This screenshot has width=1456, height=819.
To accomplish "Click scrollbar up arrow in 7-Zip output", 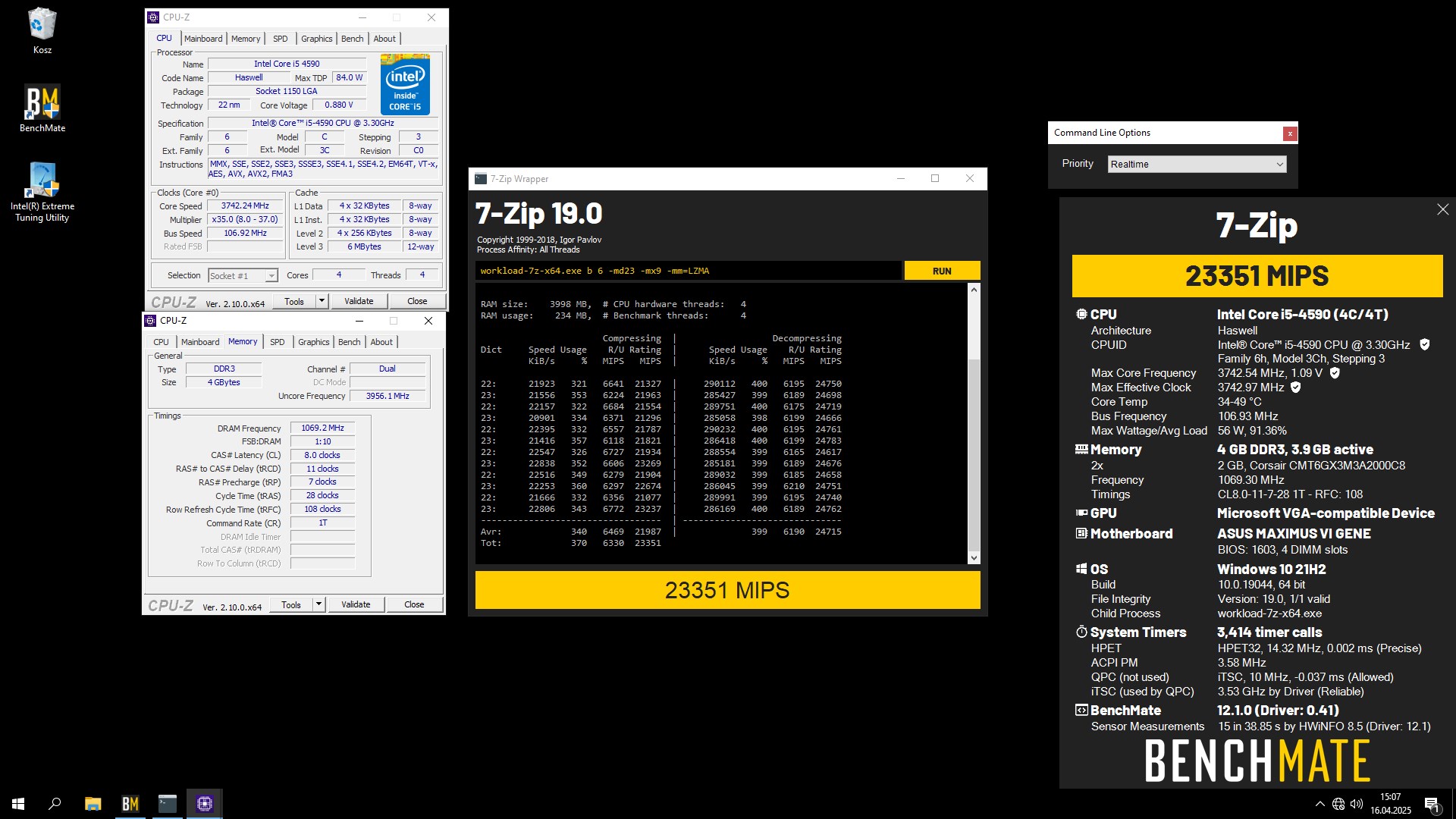I will (974, 290).
